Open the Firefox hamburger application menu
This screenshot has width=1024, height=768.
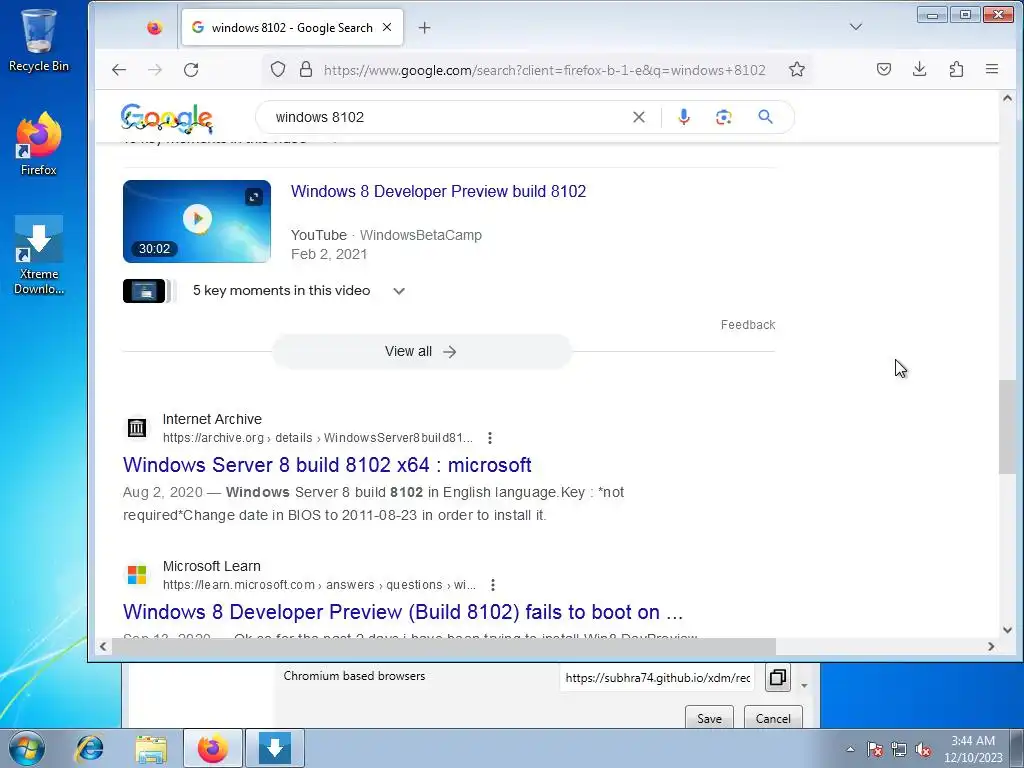pyautogui.click(x=991, y=69)
